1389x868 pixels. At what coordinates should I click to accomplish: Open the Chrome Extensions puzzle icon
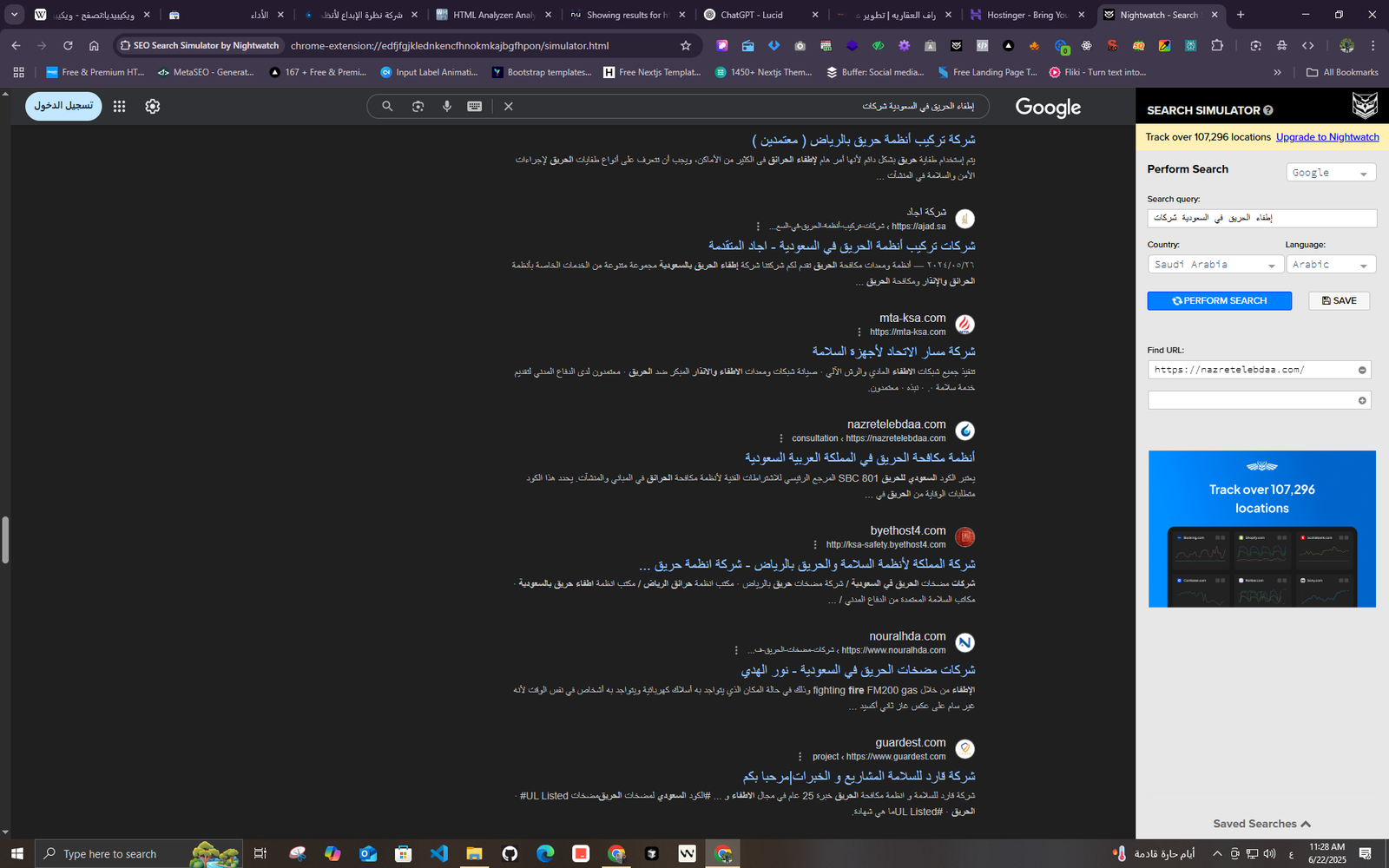[x=1217, y=45]
